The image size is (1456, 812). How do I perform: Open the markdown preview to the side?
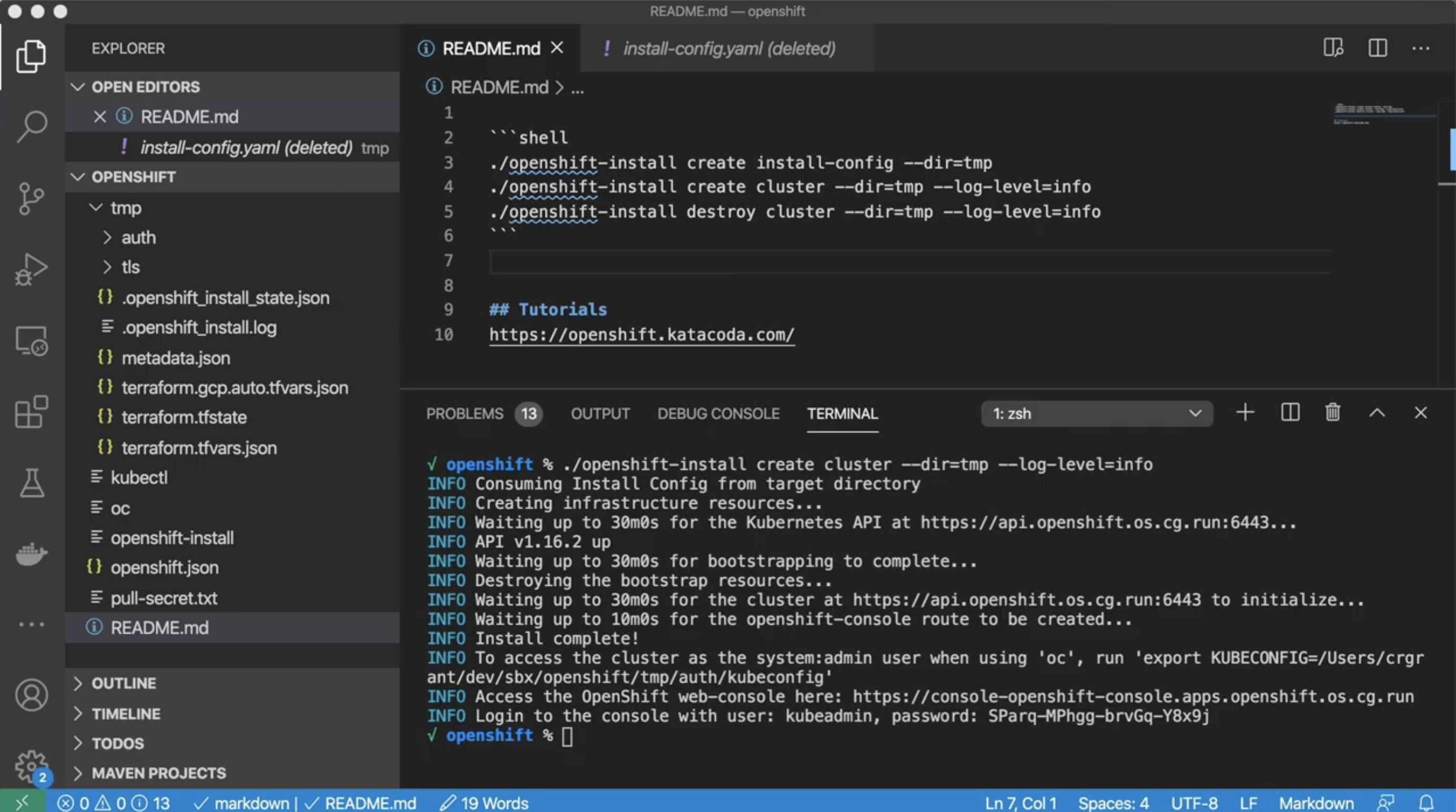(x=1333, y=48)
